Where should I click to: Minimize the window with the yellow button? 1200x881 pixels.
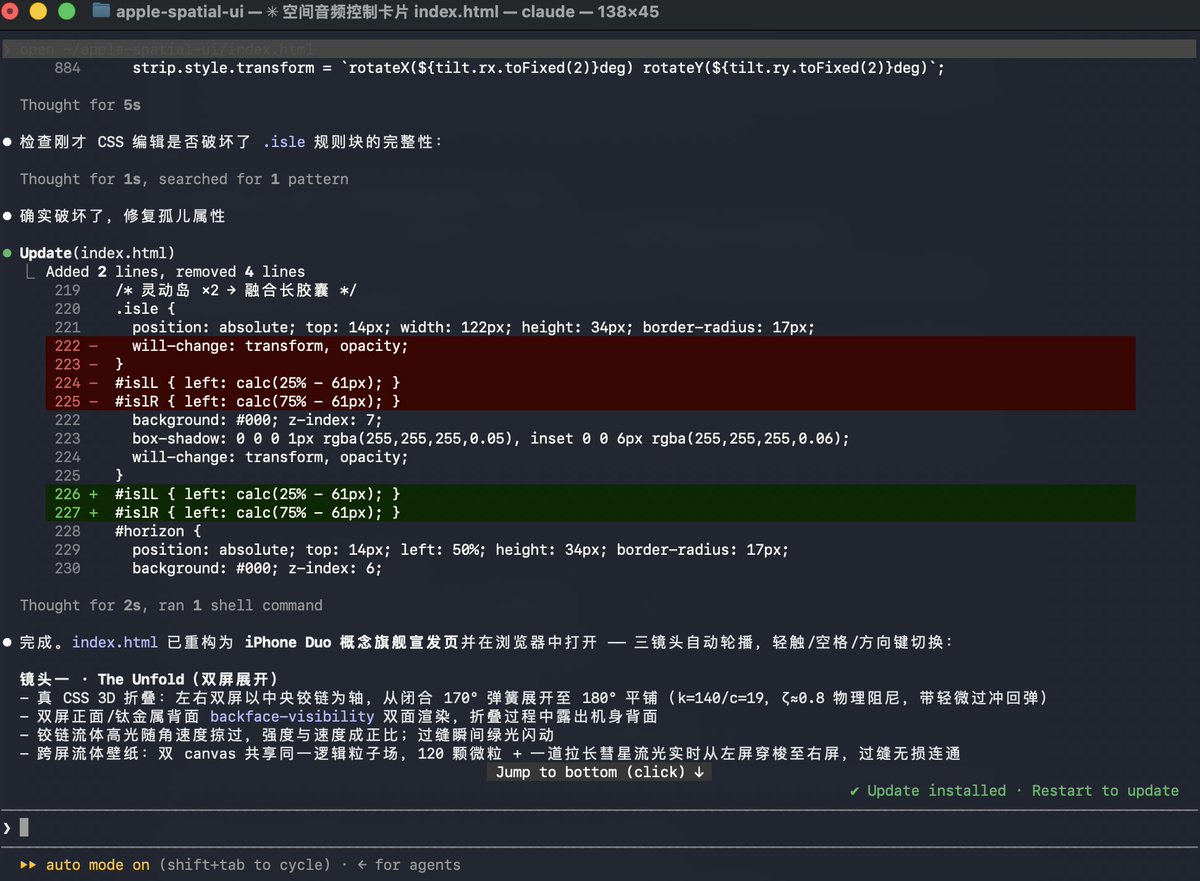click(x=40, y=12)
